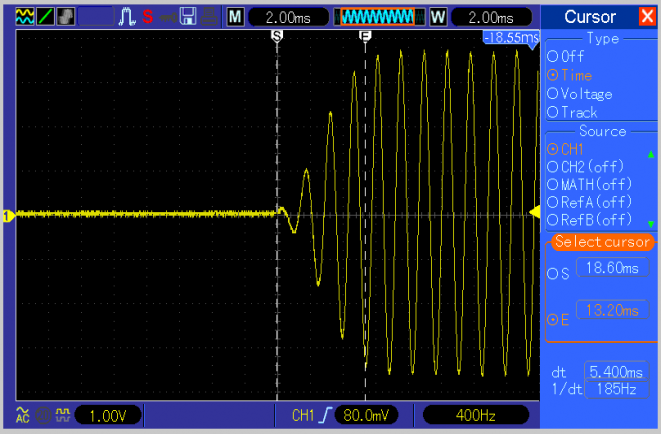This screenshot has width=661, height=434.
Task: Click the Select cursor button
Action: pos(602,243)
